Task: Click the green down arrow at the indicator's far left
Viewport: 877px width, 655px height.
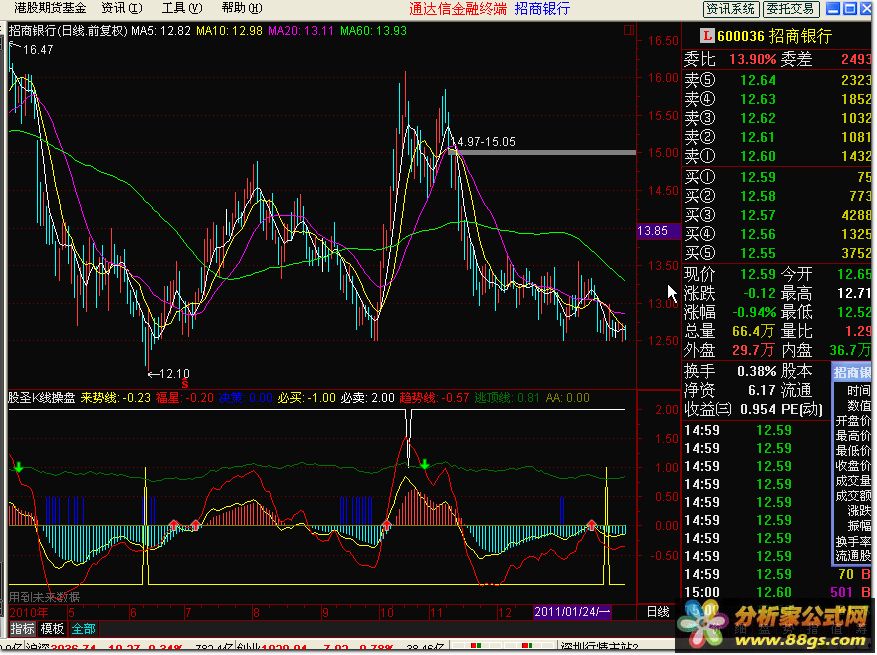Action: (18, 467)
